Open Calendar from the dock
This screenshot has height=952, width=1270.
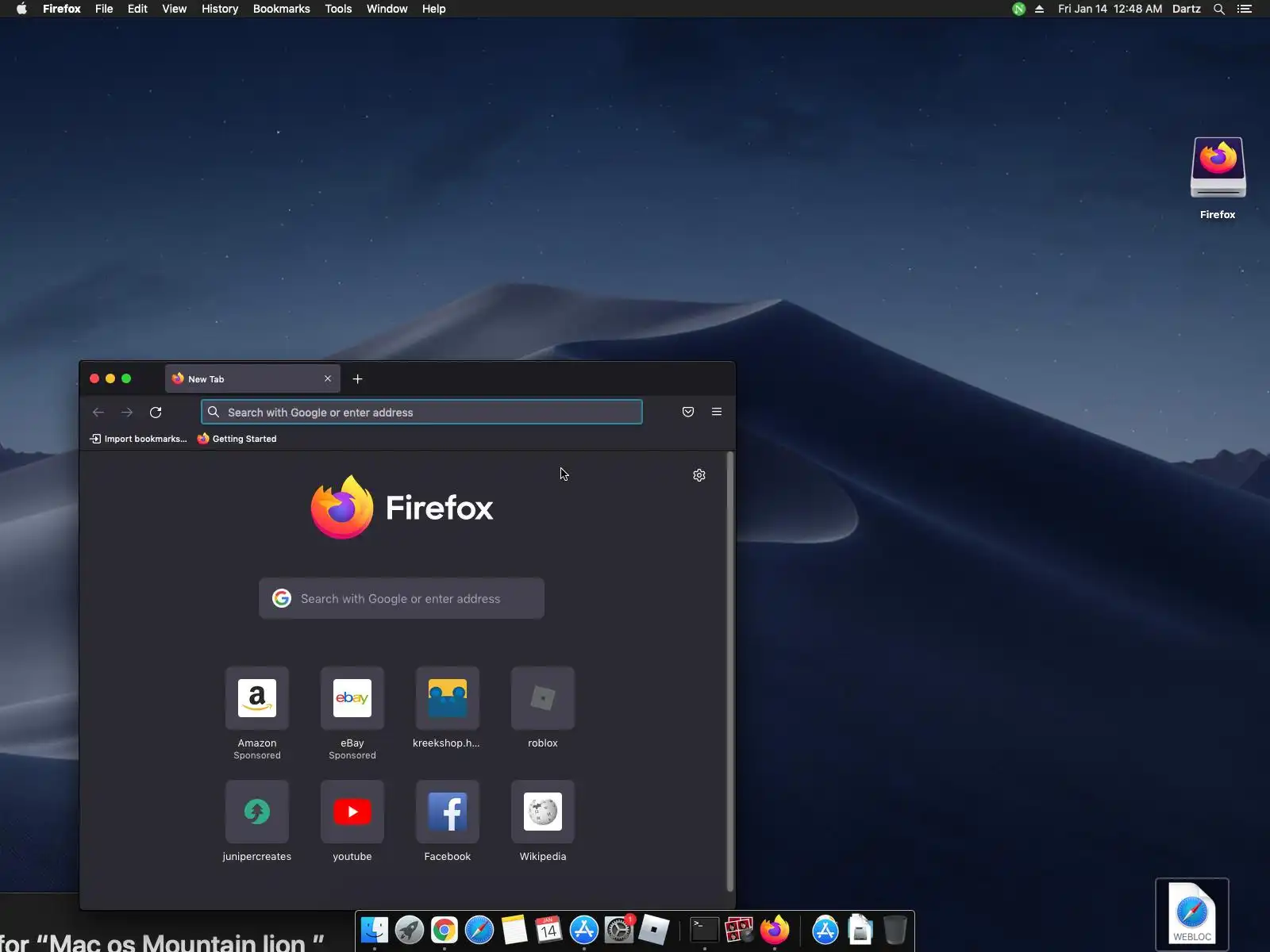click(x=548, y=930)
